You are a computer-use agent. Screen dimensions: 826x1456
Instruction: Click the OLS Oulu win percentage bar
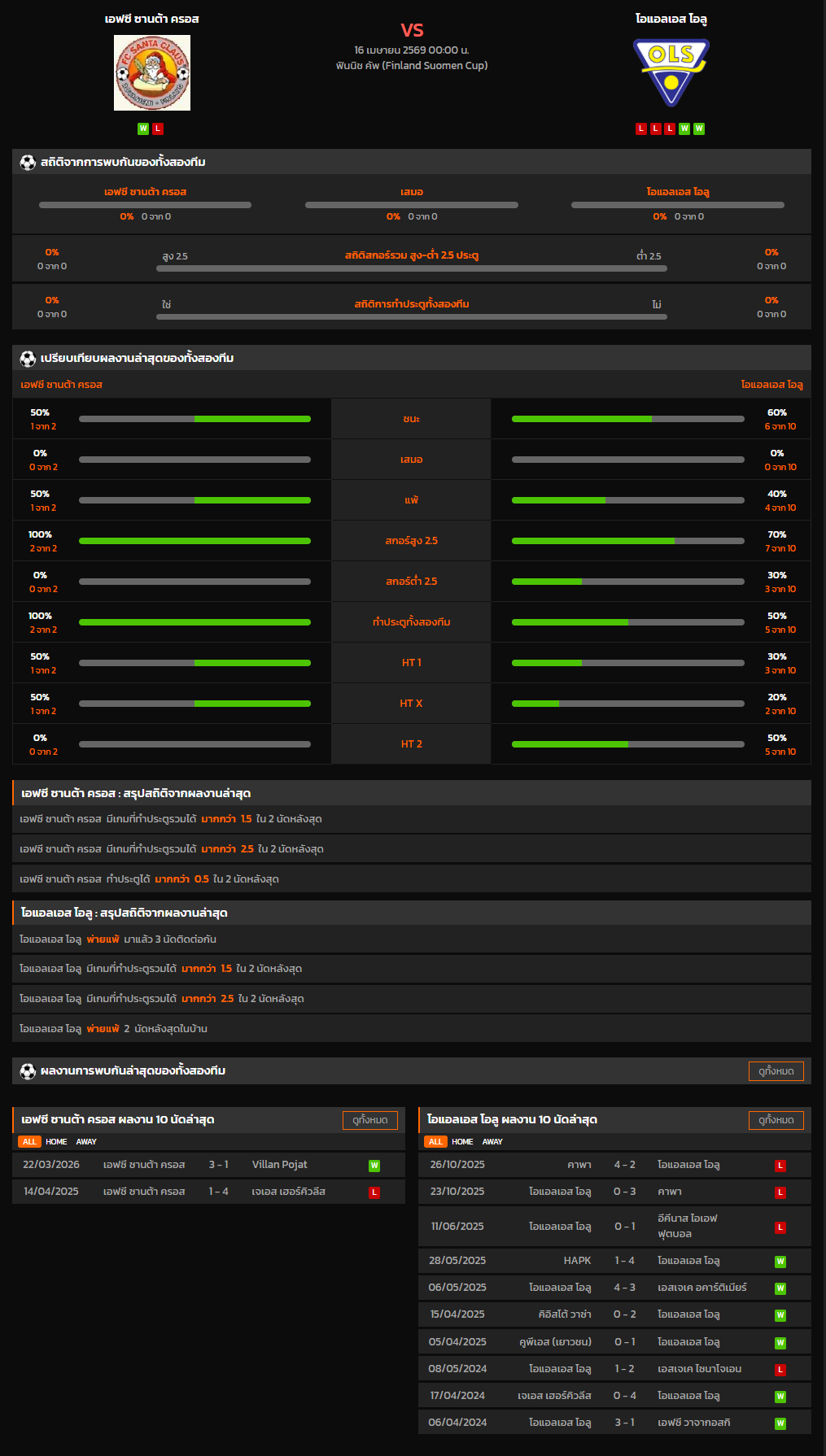[627, 419]
